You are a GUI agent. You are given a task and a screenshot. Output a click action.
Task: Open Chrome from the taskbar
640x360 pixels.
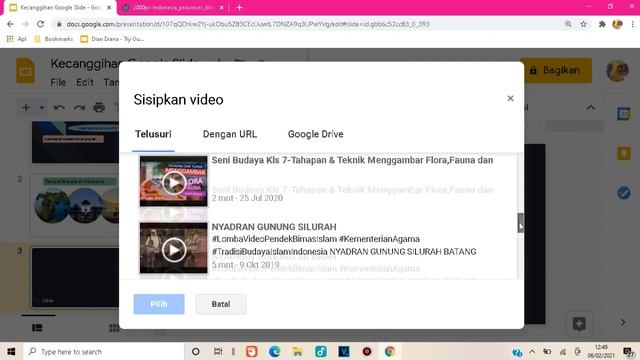click(x=390, y=351)
